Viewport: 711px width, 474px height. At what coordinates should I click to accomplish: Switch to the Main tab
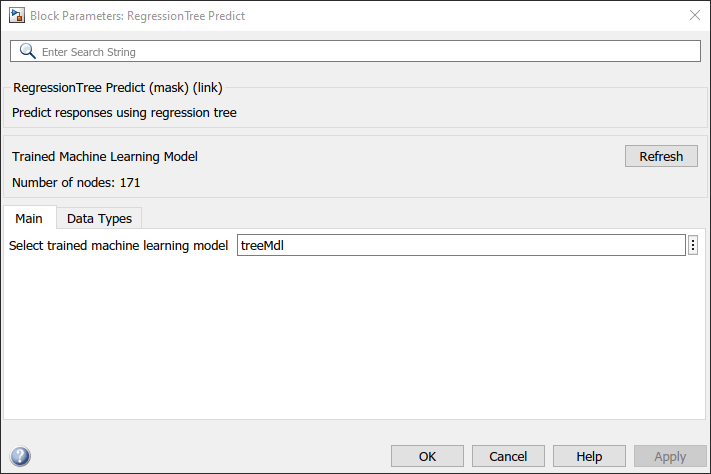tap(29, 218)
